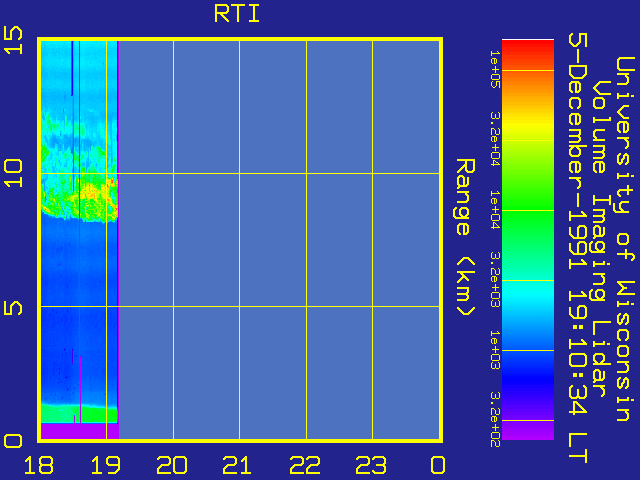Viewport: 640px width, 480px height.
Task: Click time axis label 21
Action: click(238, 465)
